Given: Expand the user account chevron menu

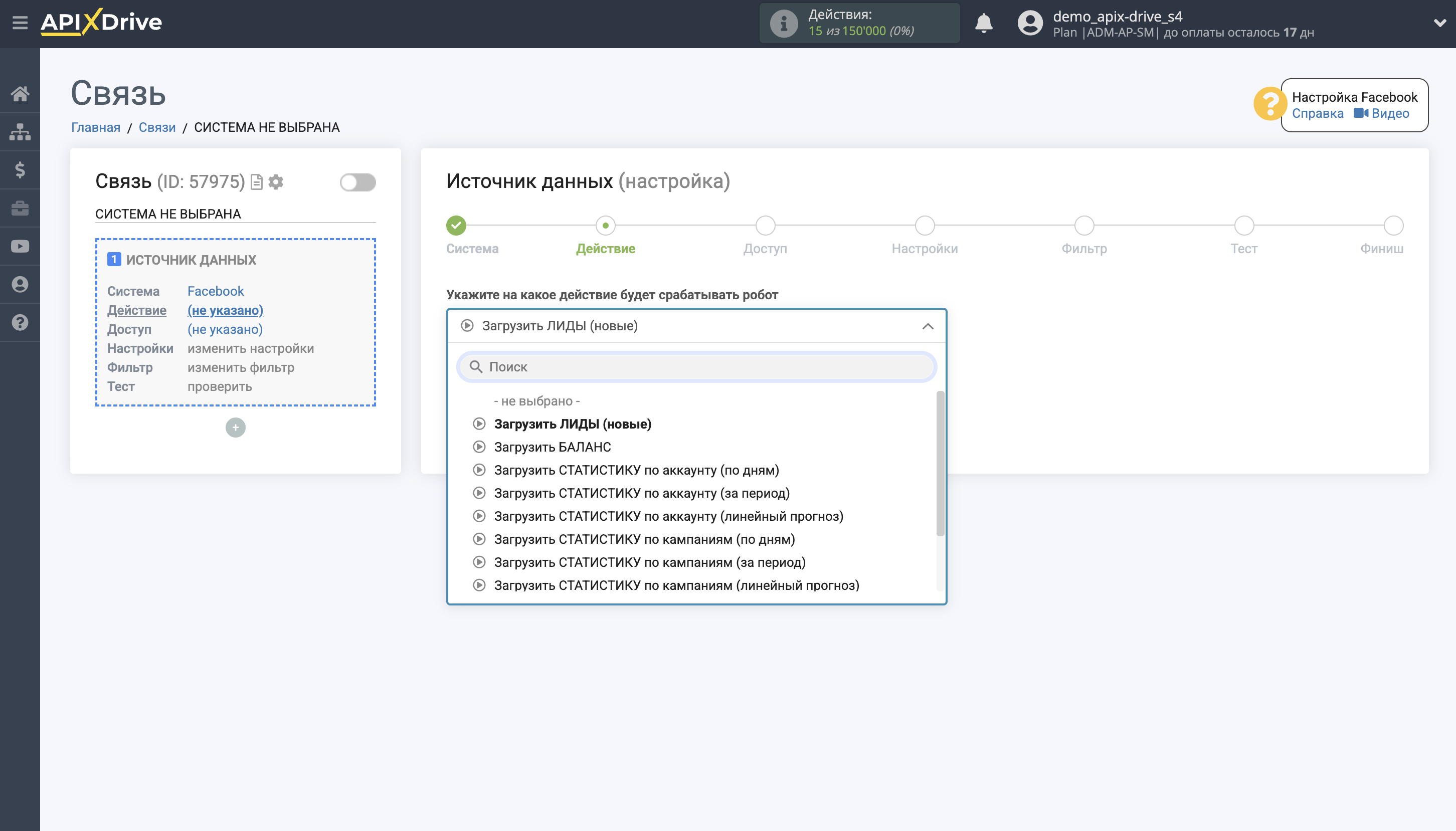Looking at the screenshot, I should 1439,24.
